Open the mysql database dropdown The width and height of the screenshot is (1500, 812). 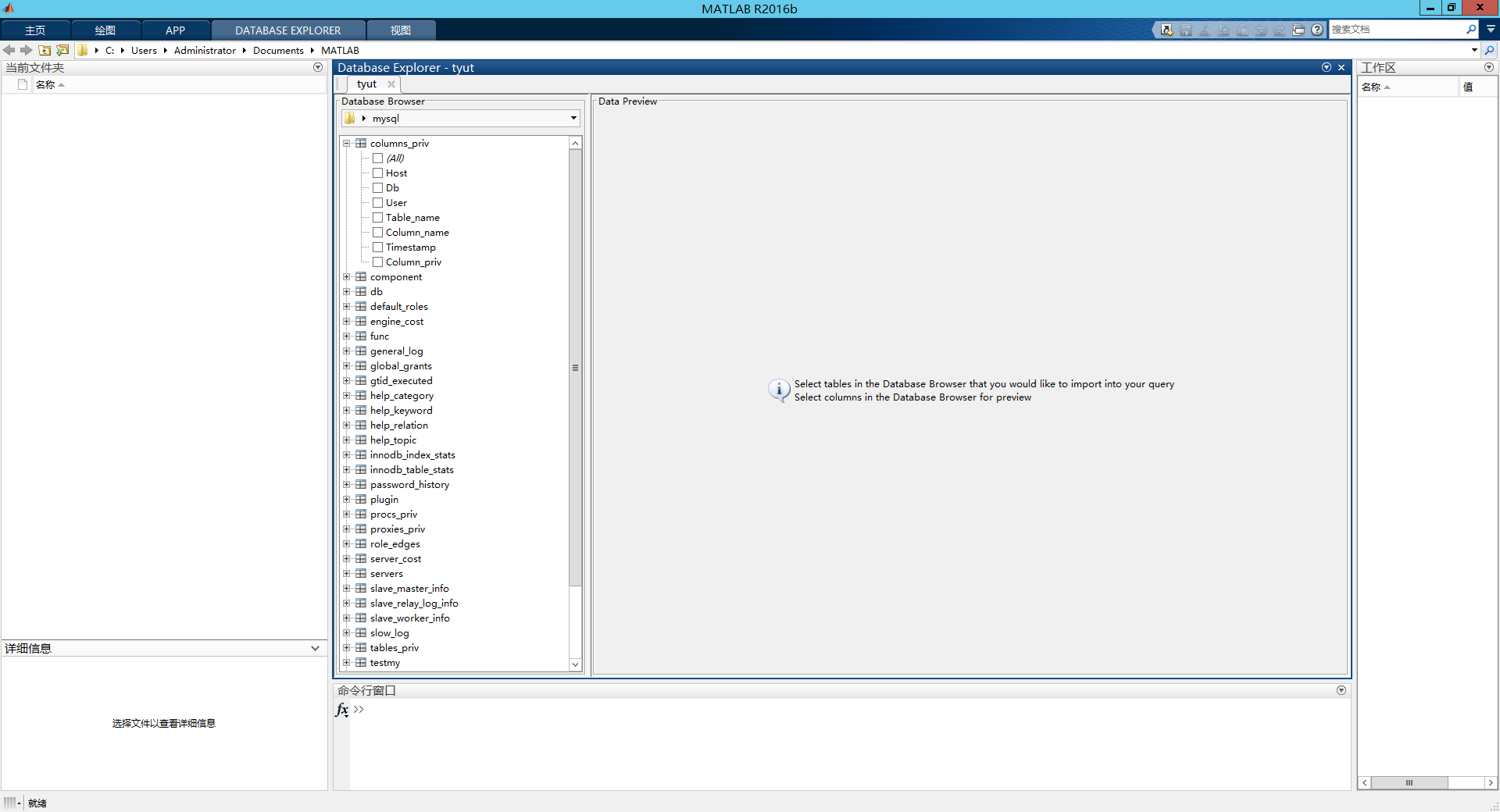574,118
